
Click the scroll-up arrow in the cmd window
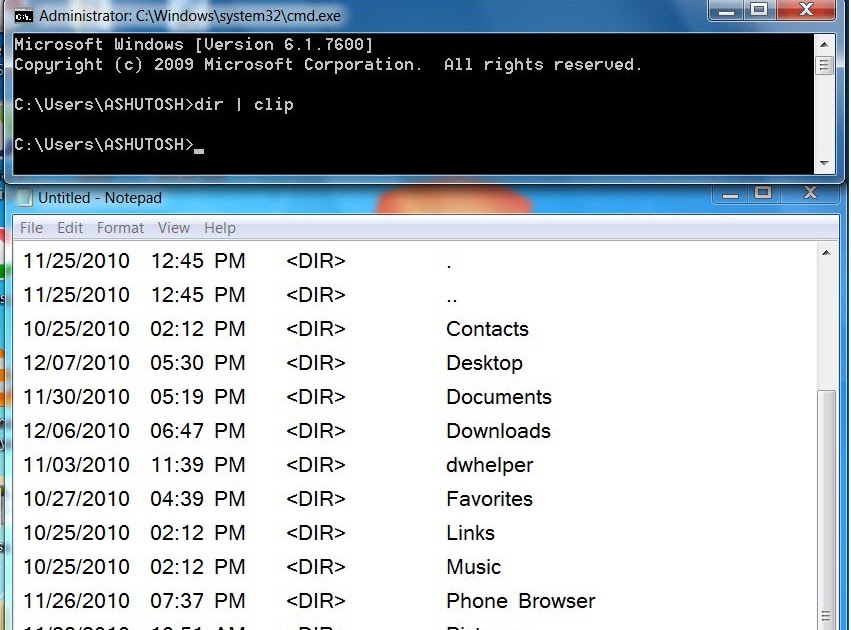click(825, 43)
